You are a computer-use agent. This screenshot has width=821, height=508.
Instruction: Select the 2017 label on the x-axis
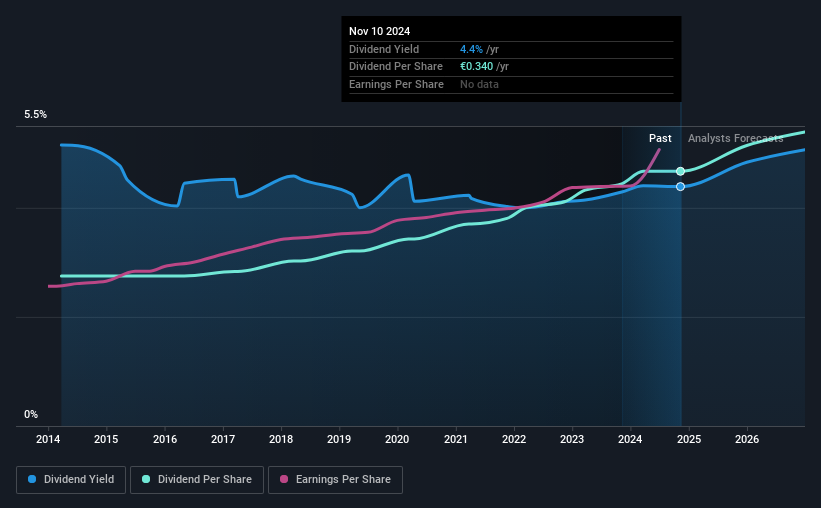tap(223, 439)
